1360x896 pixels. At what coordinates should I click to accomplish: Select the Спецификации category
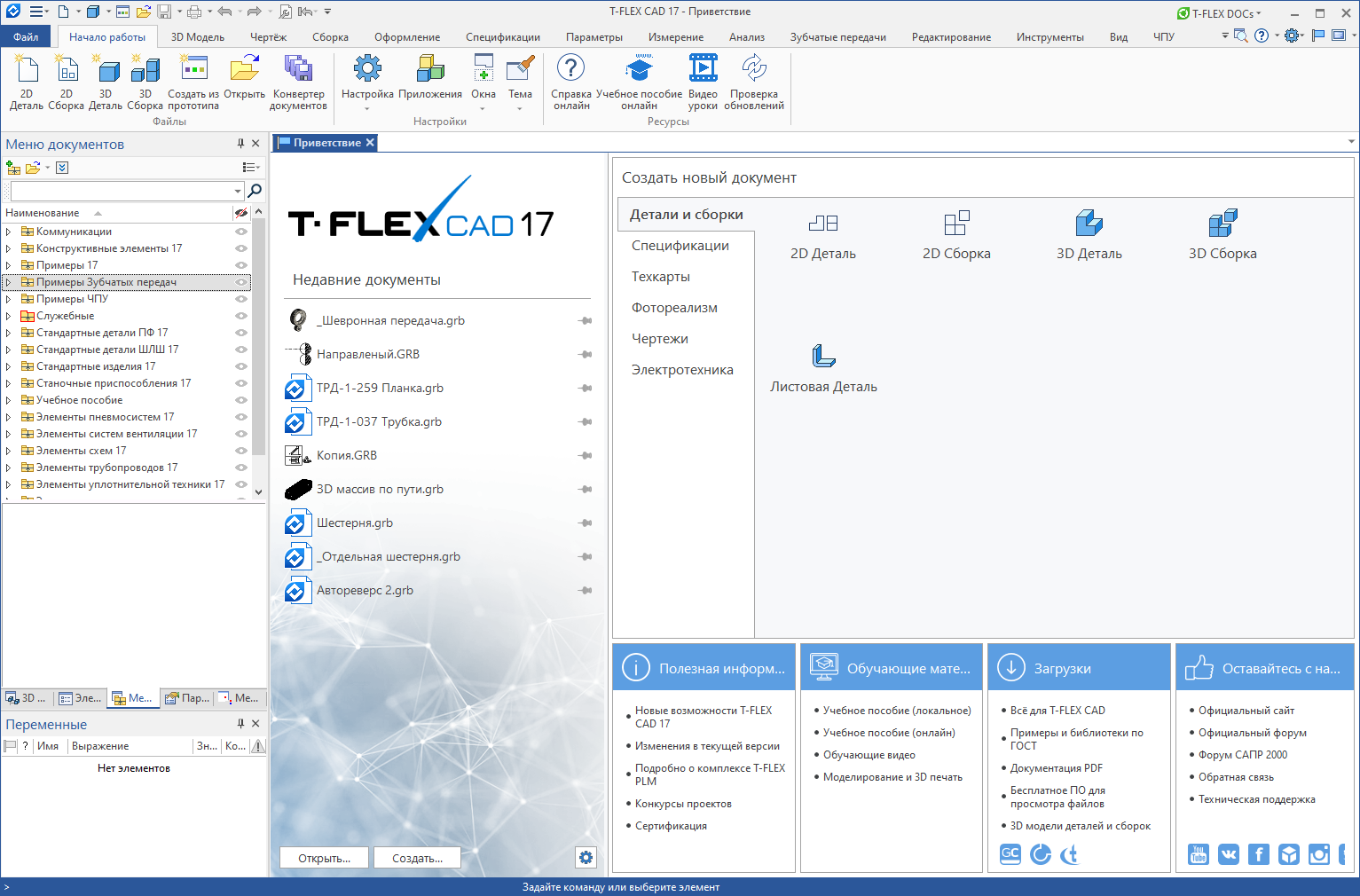(x=680, y=246)
